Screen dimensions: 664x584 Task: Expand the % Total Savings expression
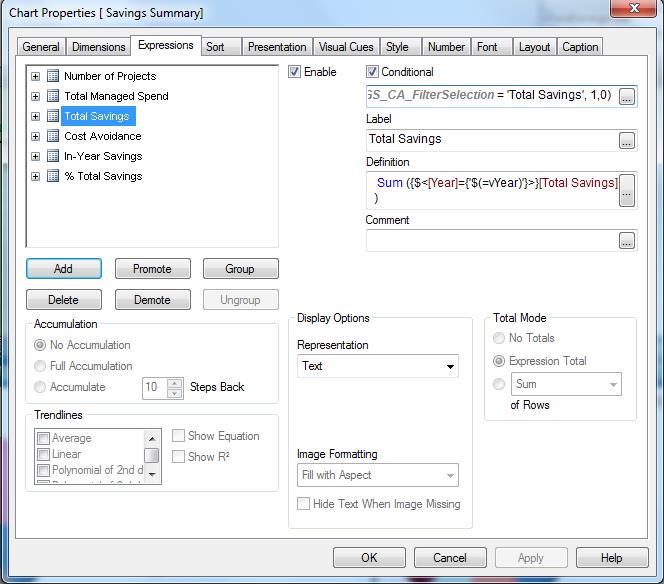tap(36, 176)
